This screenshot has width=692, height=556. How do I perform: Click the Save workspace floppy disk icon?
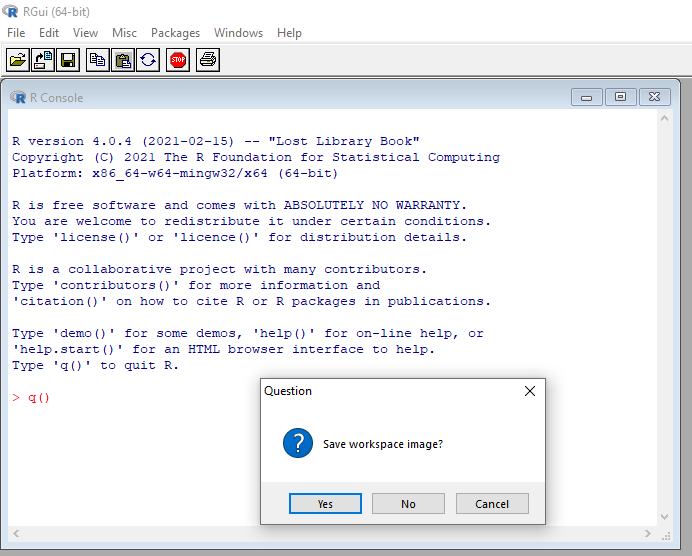coord(68,60)
